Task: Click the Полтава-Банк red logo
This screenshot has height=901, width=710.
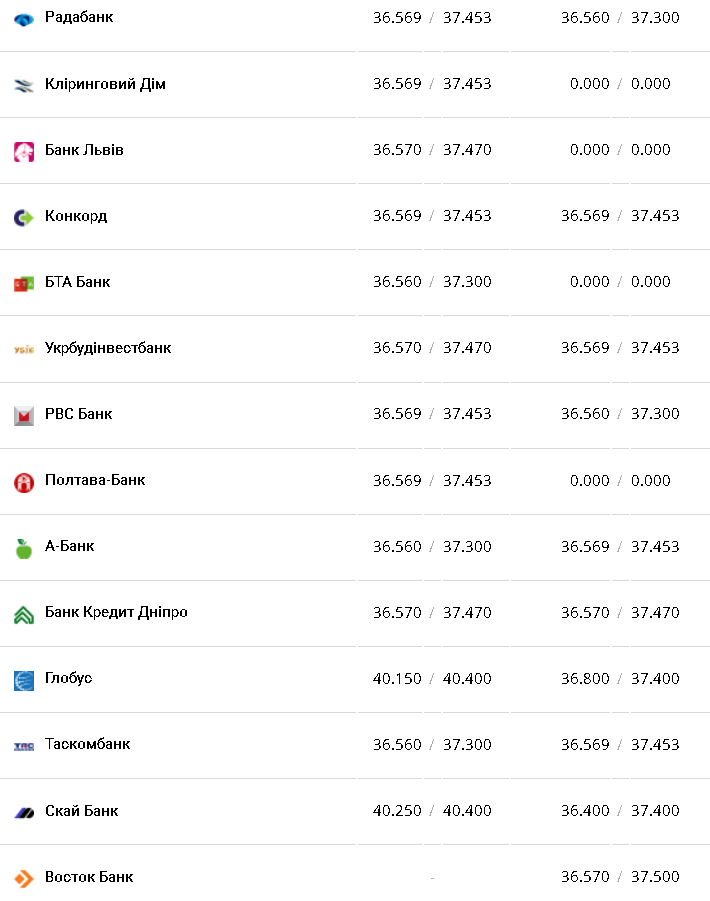Action: (24, 482)
